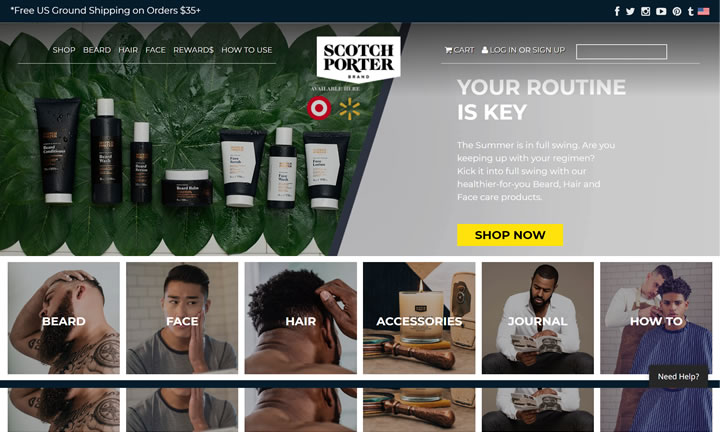Open the Shop menu item
This screenshot has width=720, height=432.
[x=64, y=50]
